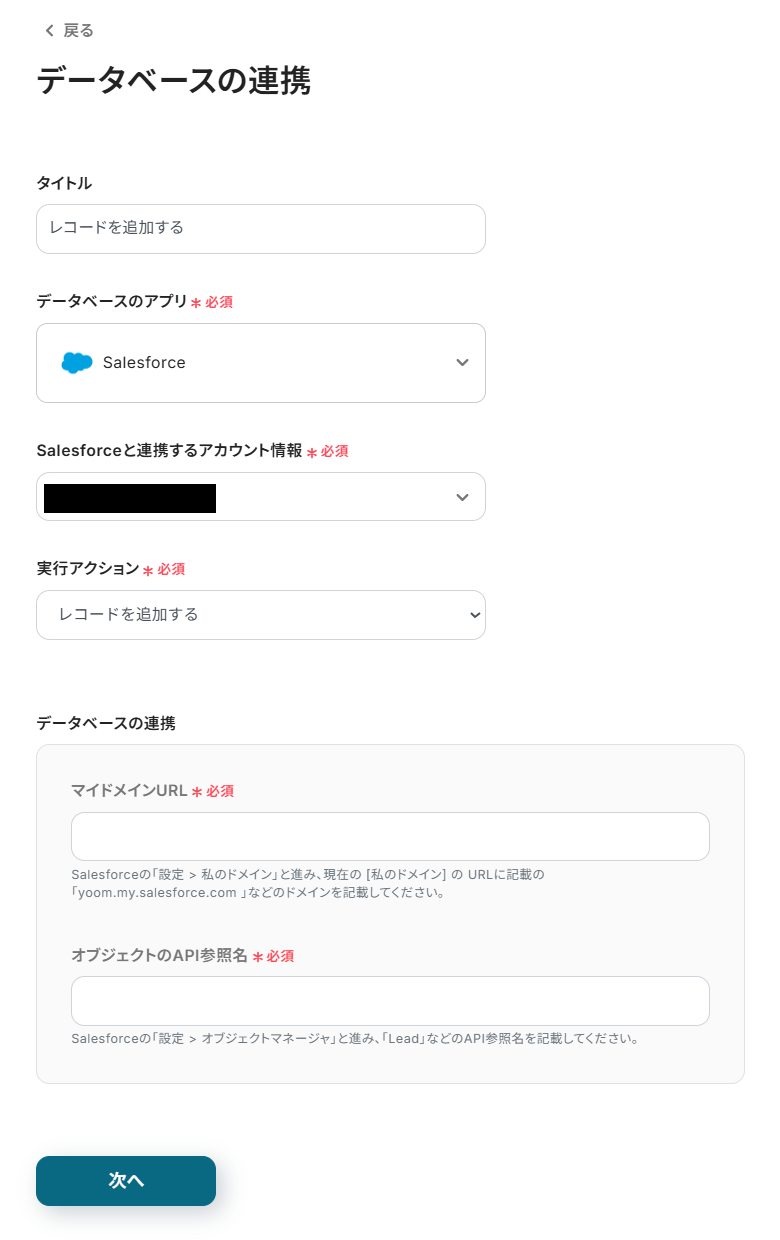This screenshot has width=780, height=1240.
Task: Click the required asterisk beside 実行アクション
Action: coord(148,570)
